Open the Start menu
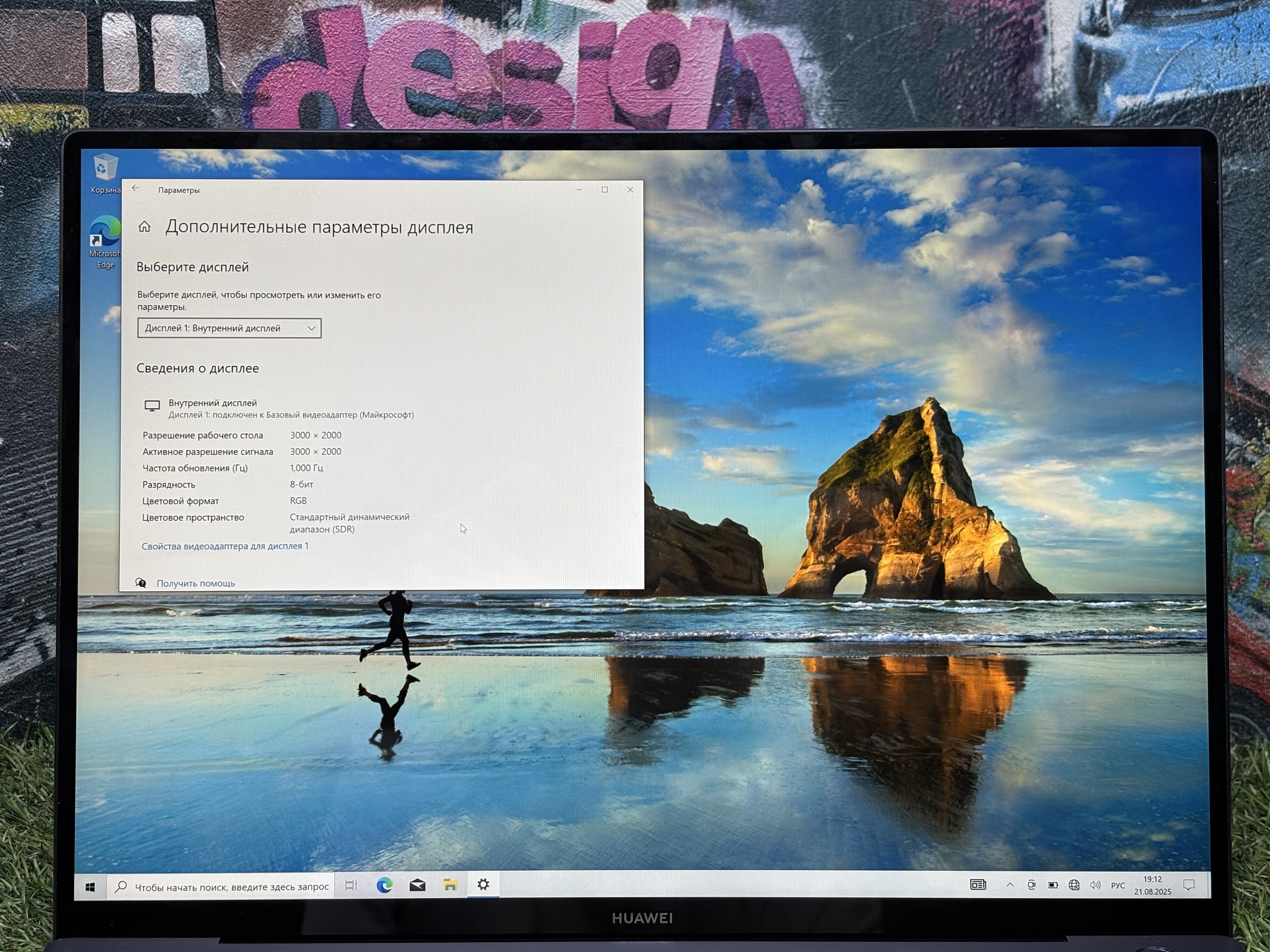 click(x=91, y=887)
